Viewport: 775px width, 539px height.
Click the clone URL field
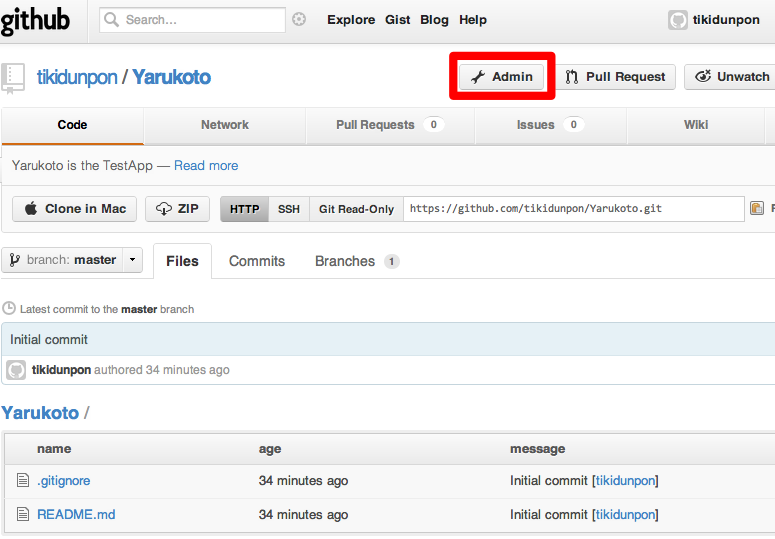[x=574, y=208]
